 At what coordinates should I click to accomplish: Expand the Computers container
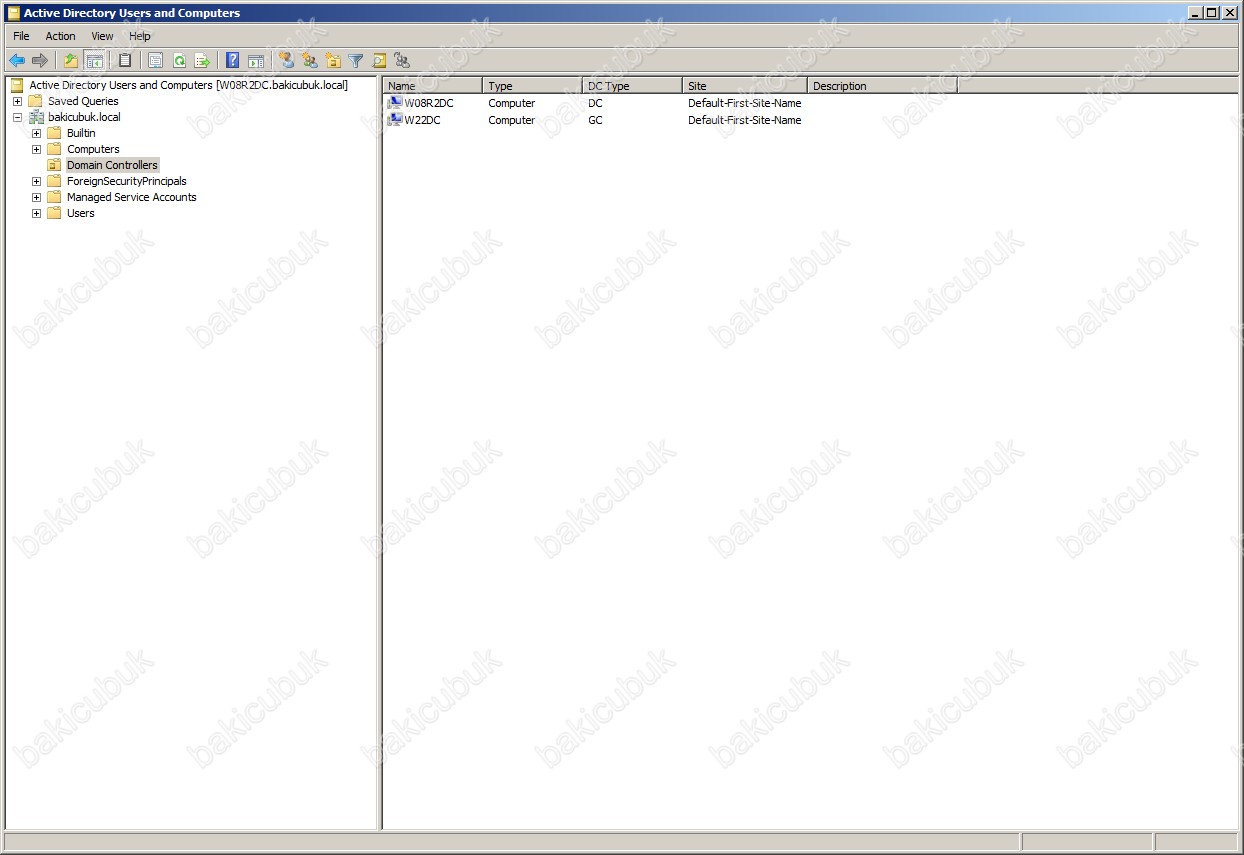[x=36, y=149]
